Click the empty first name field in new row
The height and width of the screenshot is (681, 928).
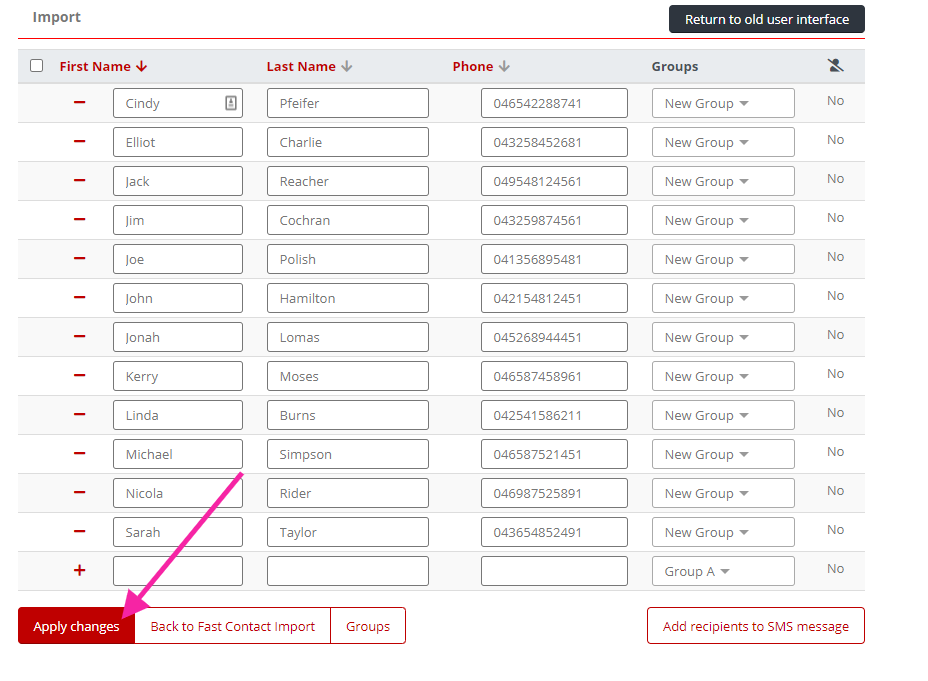[x=178, y=572]
